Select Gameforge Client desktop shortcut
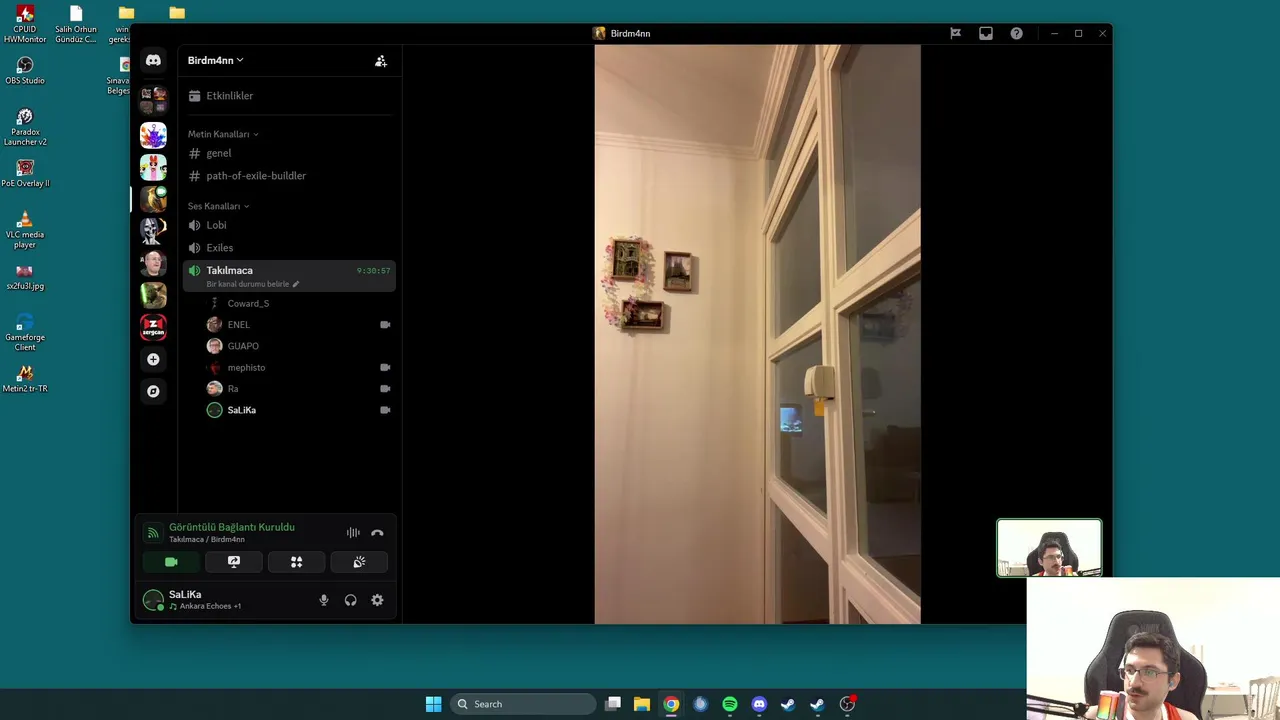 (25, 331)
